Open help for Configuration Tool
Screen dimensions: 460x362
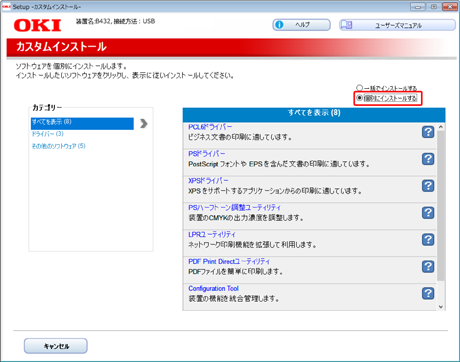[x=428, y=293]
